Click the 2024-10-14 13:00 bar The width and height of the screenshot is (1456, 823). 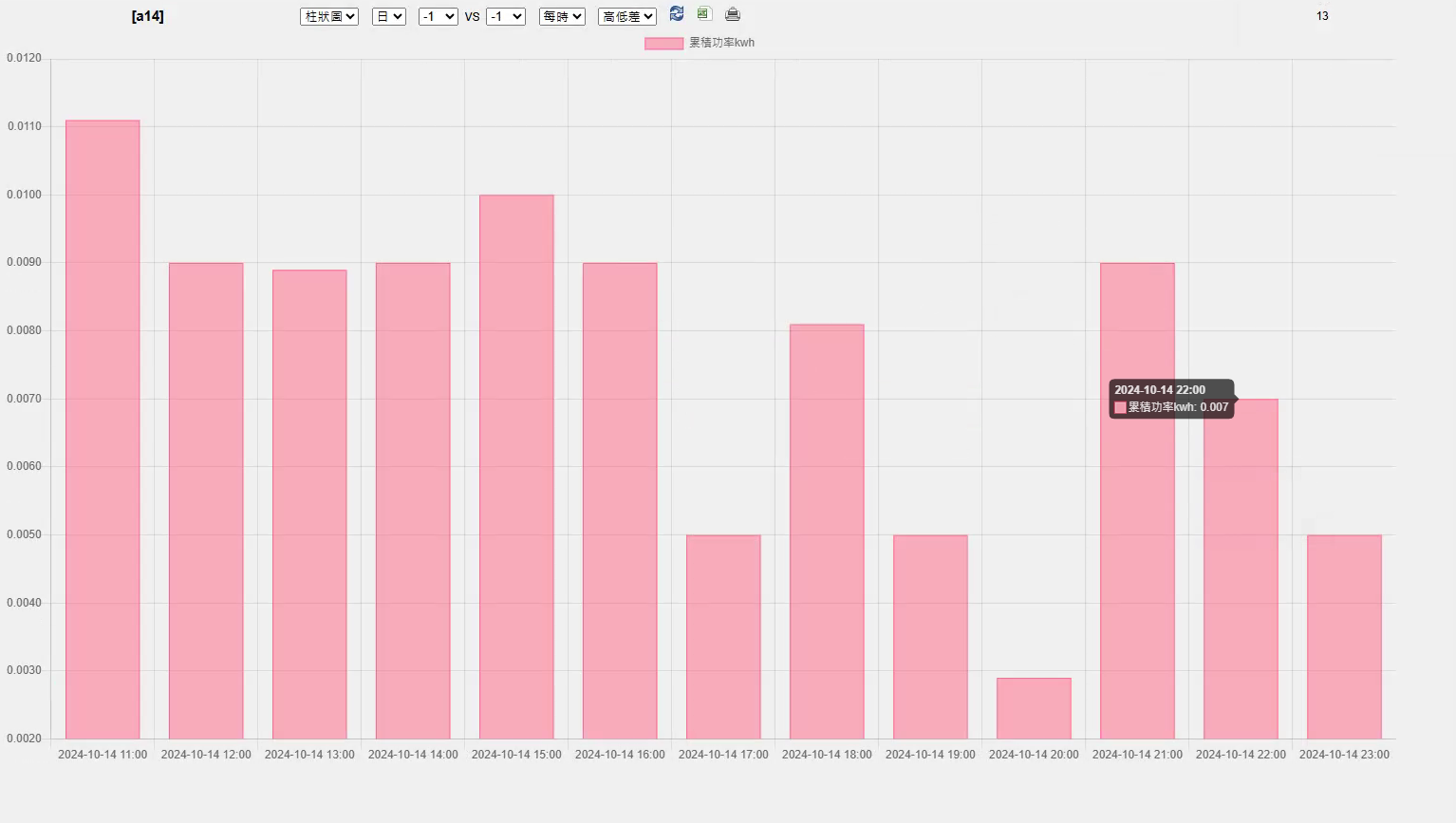(x=309, y=504)
